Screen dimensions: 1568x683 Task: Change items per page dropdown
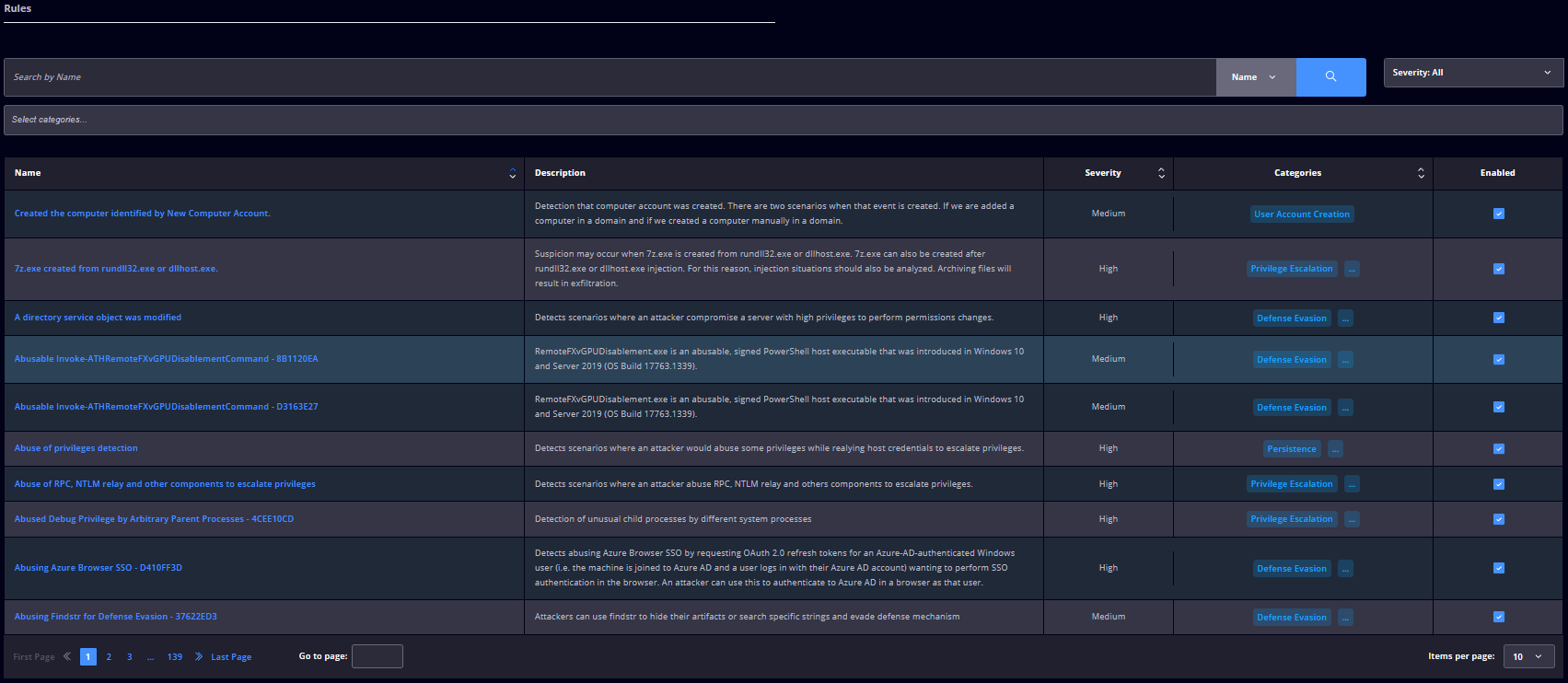click(x=1528, y=656)
